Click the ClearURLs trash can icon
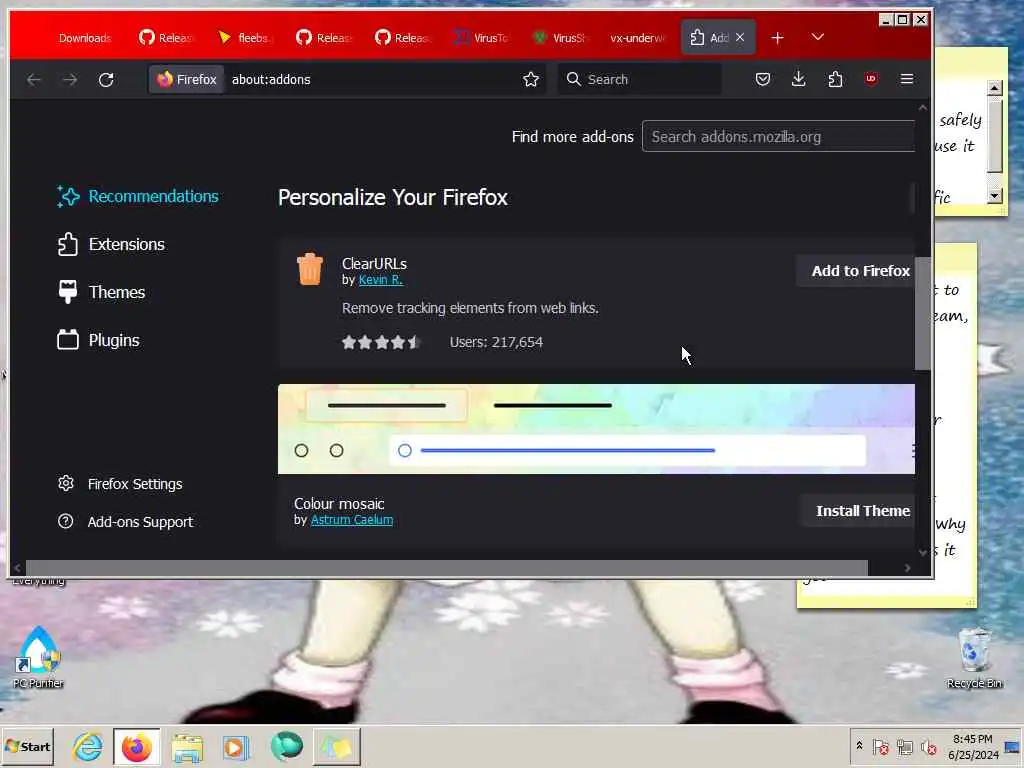The image size is (1024, 768). 310,268
